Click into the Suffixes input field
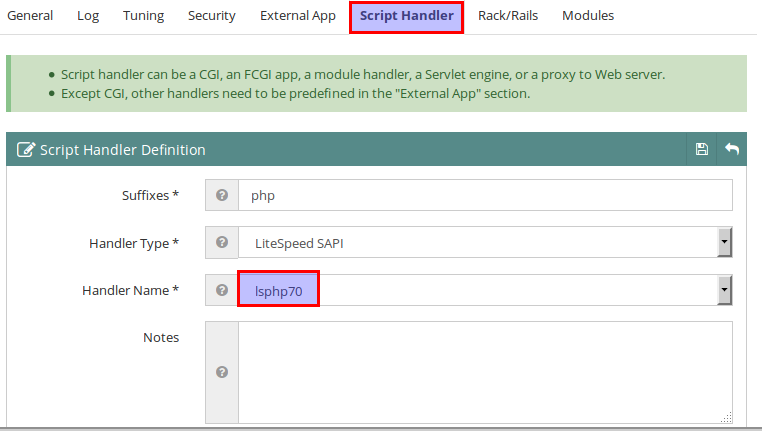 485,195
